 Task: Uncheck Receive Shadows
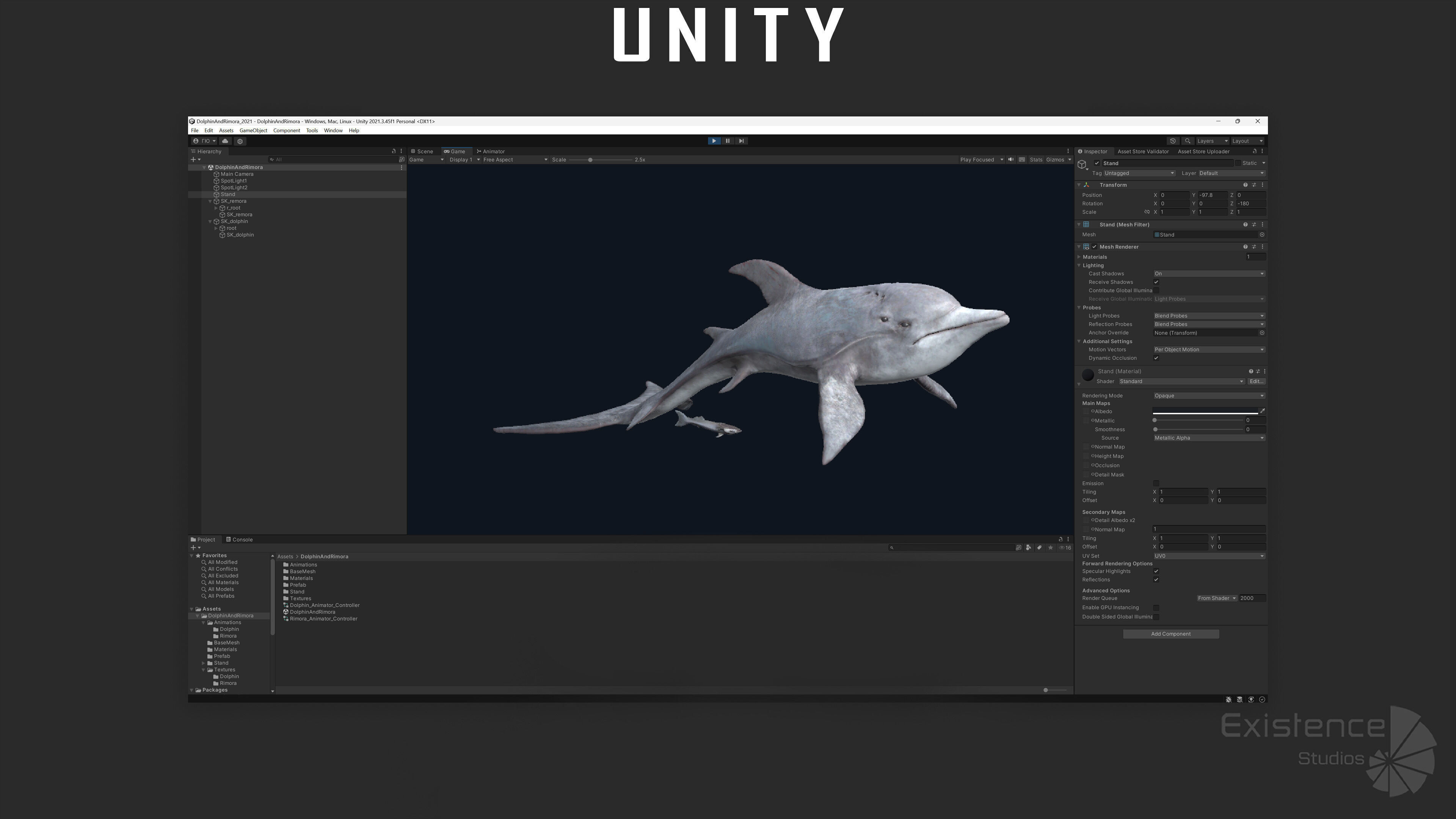(1156, 282)
